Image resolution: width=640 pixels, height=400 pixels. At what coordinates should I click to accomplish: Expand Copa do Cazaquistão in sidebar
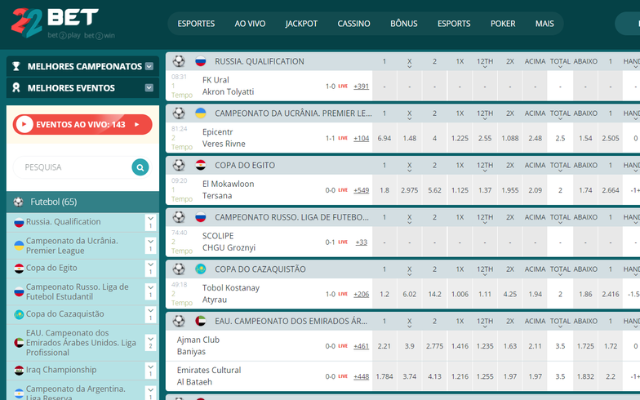pyautogui.click(x=150, y=315)
